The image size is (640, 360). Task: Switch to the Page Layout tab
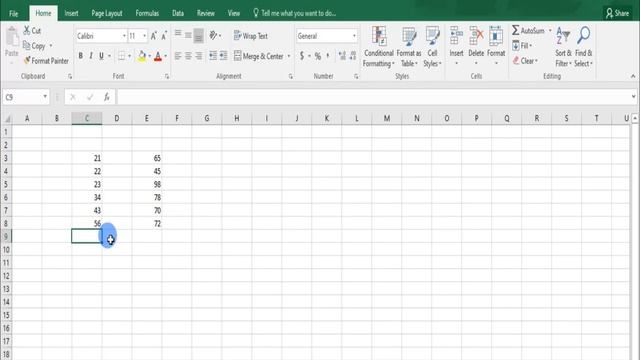pos(107,13)
